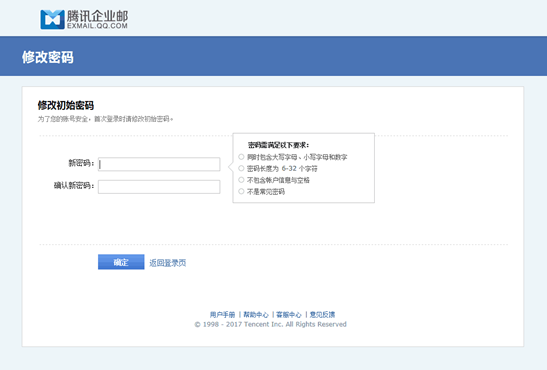Click the 修改初始密码 heading text
This screenshot has width=547, height=370.
point(66,105)
